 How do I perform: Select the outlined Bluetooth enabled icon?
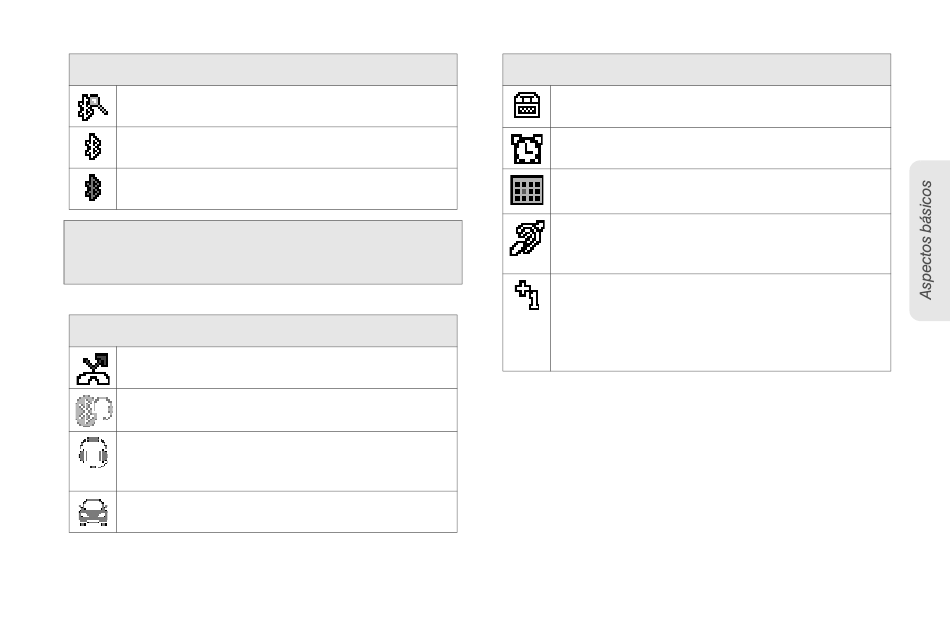[92, 148]
